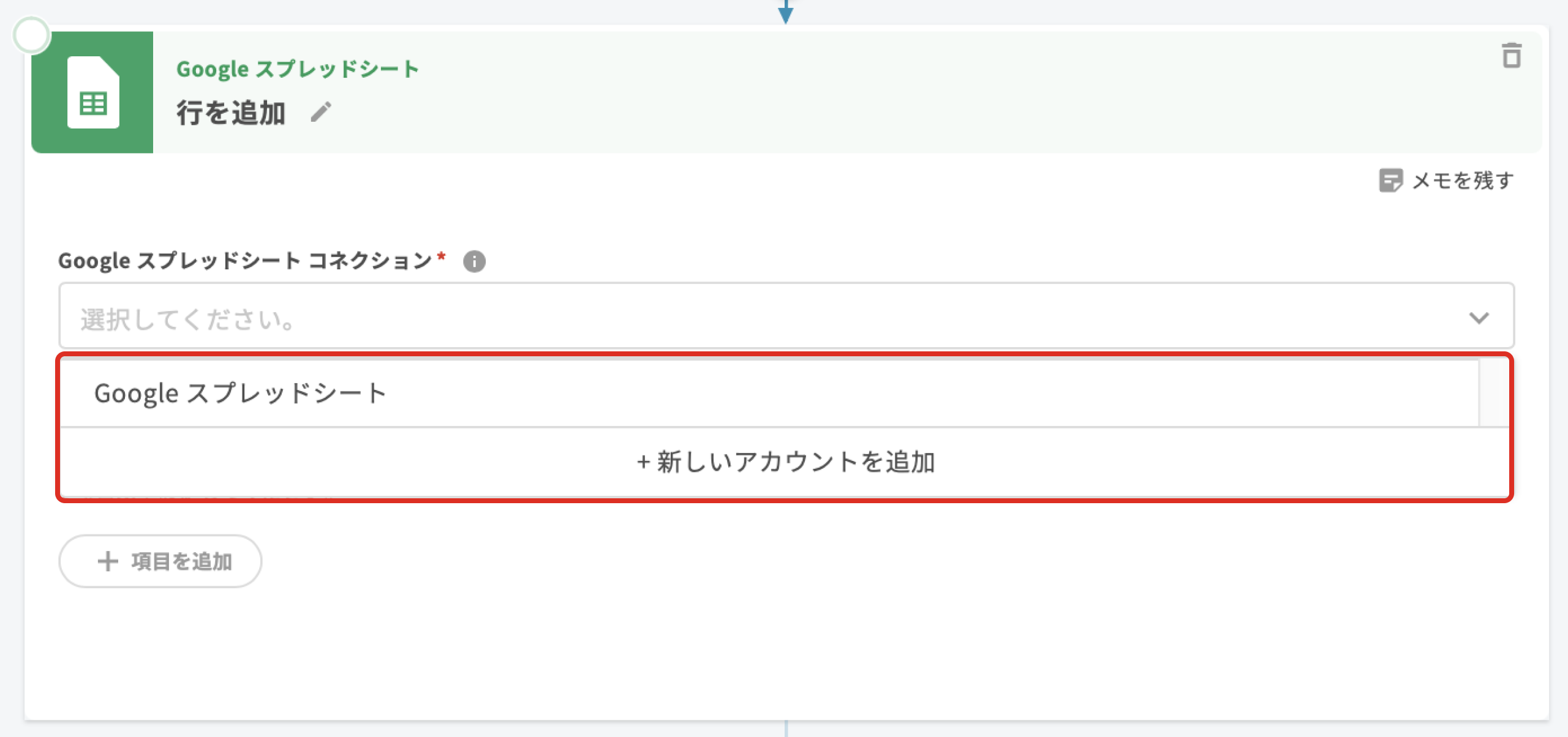Screen dimensions: 1568x737
Task: Choose 新しいアカウントを追加 from the list
Action: [x=785, y=462]
